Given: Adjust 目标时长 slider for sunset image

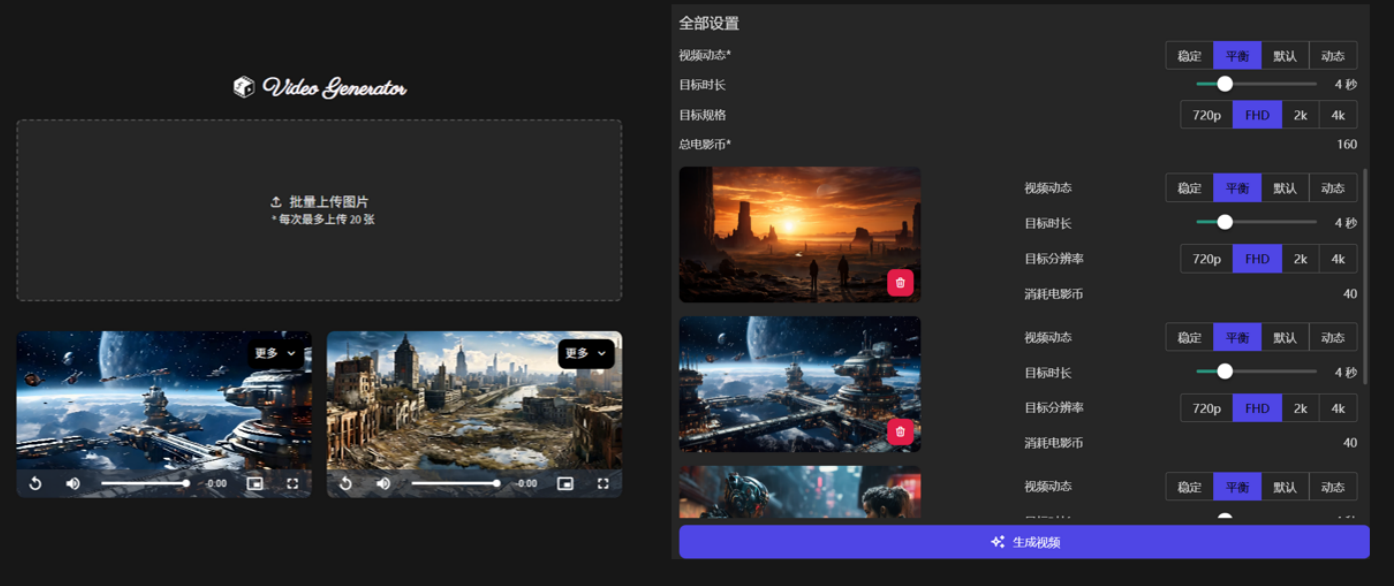Looking at the screenshot, I should (1256, 223).
